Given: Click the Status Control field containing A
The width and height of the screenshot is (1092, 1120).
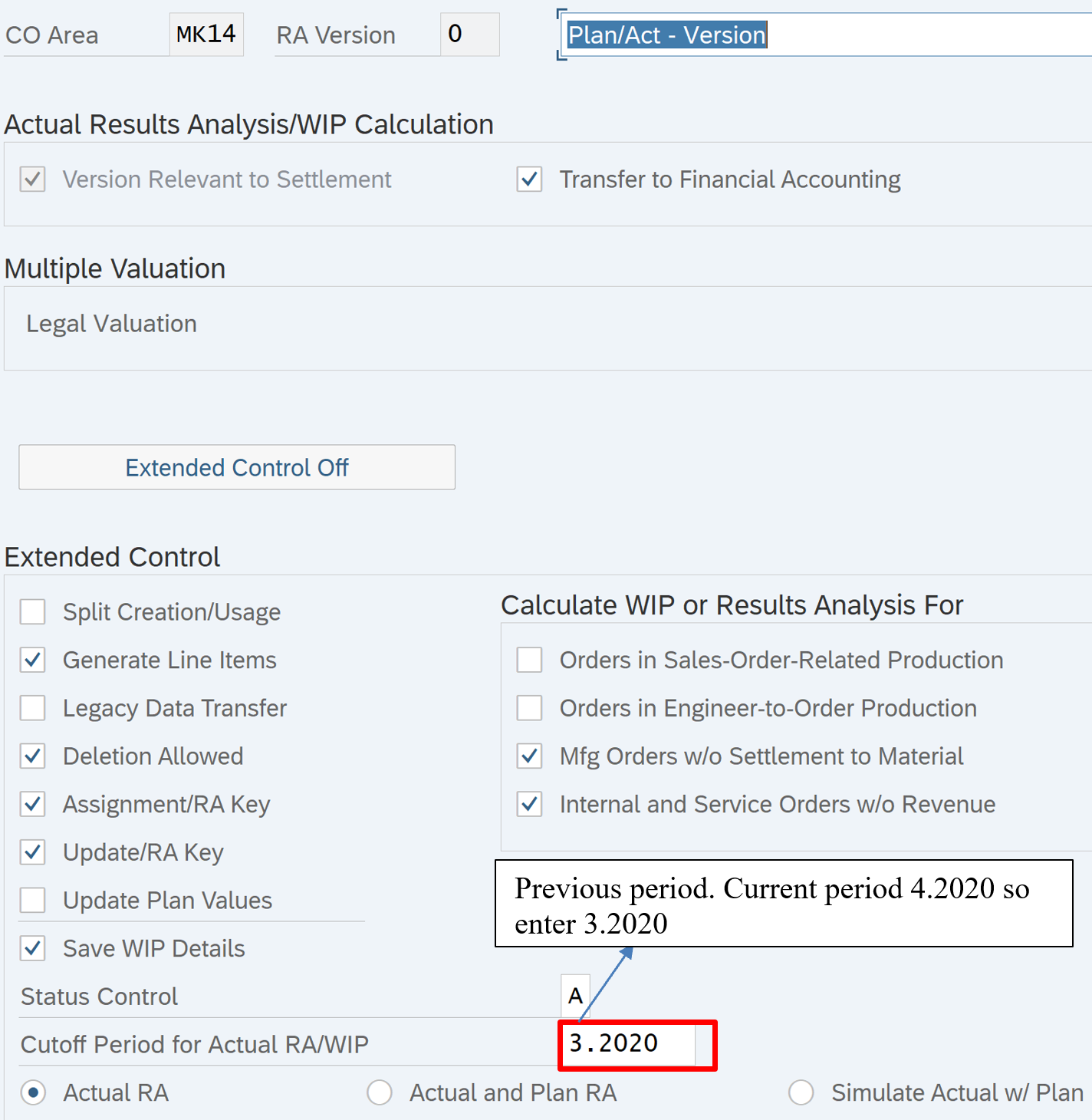Looking at the screenshot, I should (575, 996).
